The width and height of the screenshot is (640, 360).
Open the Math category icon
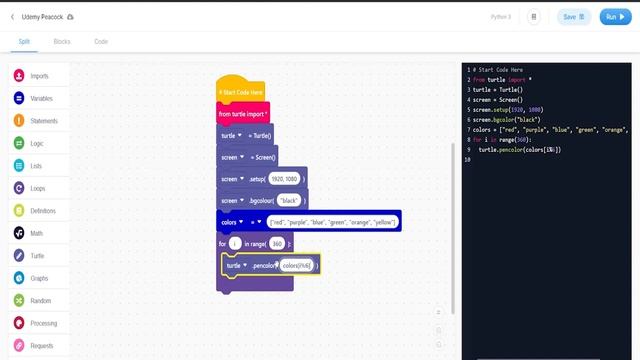(x=19, y=233)
